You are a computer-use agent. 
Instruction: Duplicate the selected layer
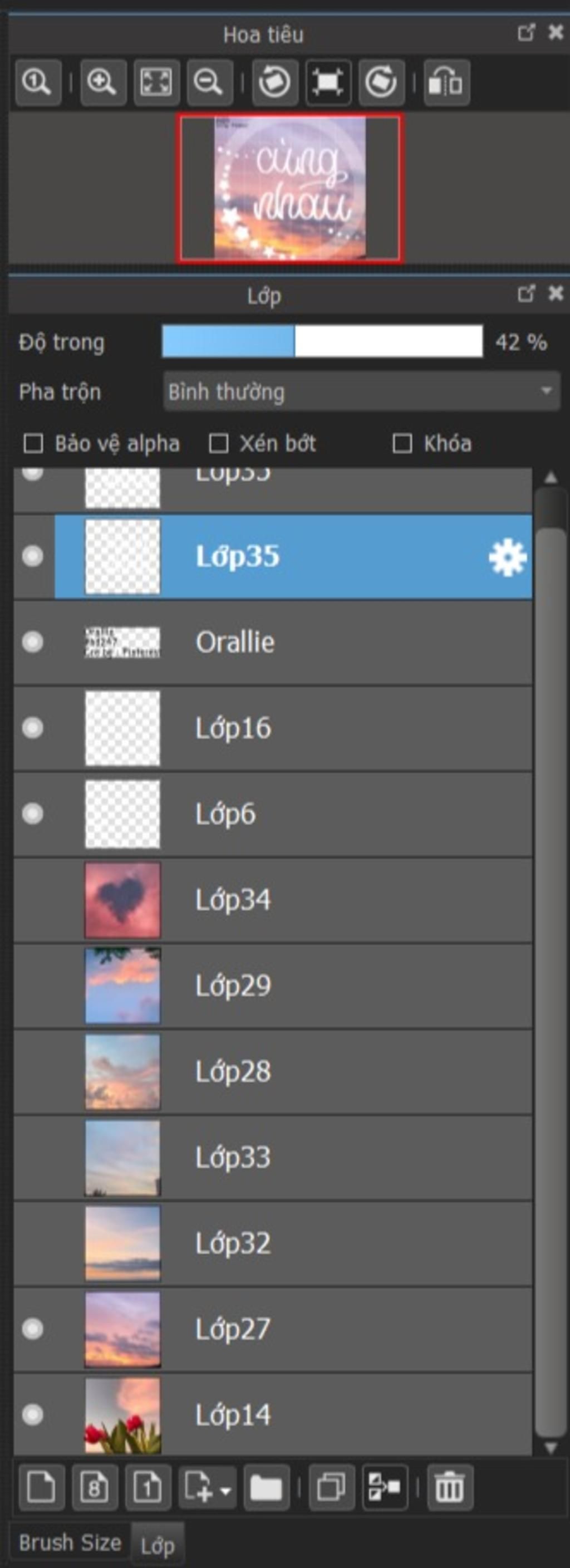[332, 1488]
